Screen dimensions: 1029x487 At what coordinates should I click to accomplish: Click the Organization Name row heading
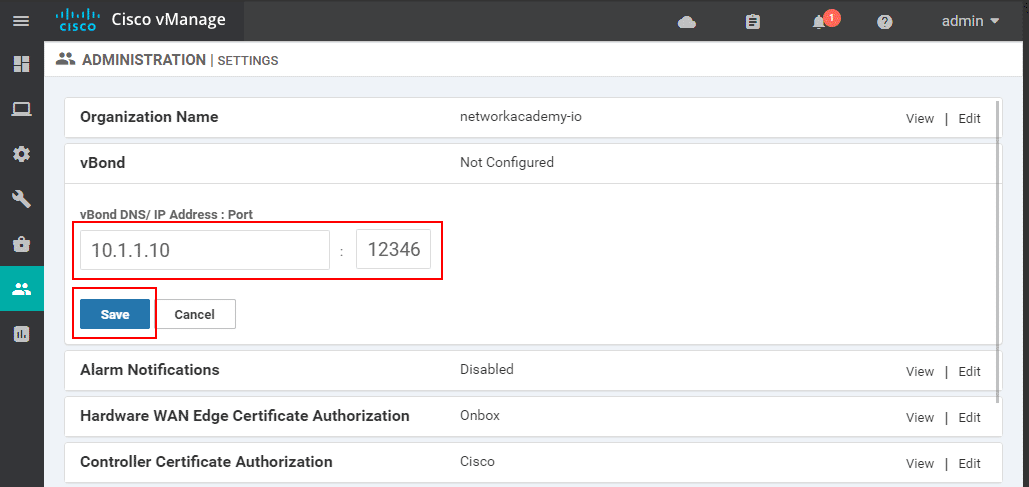[149, 117]
